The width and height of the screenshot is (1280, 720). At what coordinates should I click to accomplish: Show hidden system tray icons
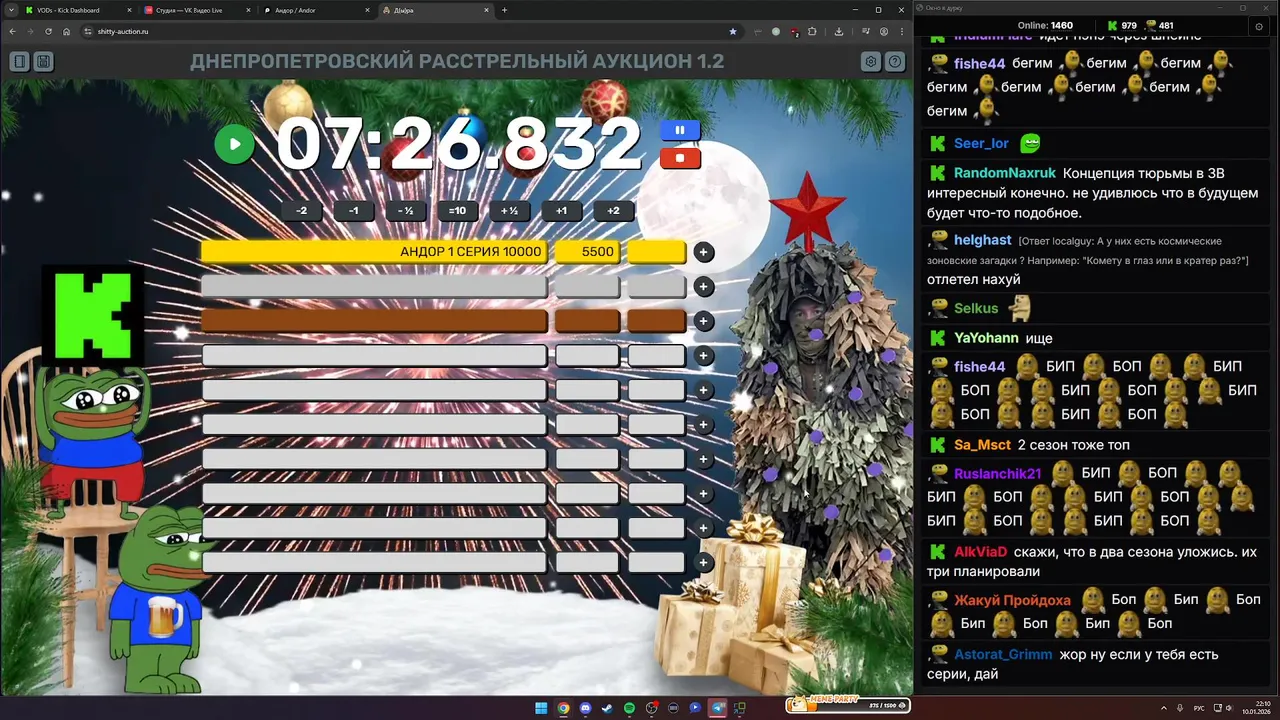pos(1163,708)
